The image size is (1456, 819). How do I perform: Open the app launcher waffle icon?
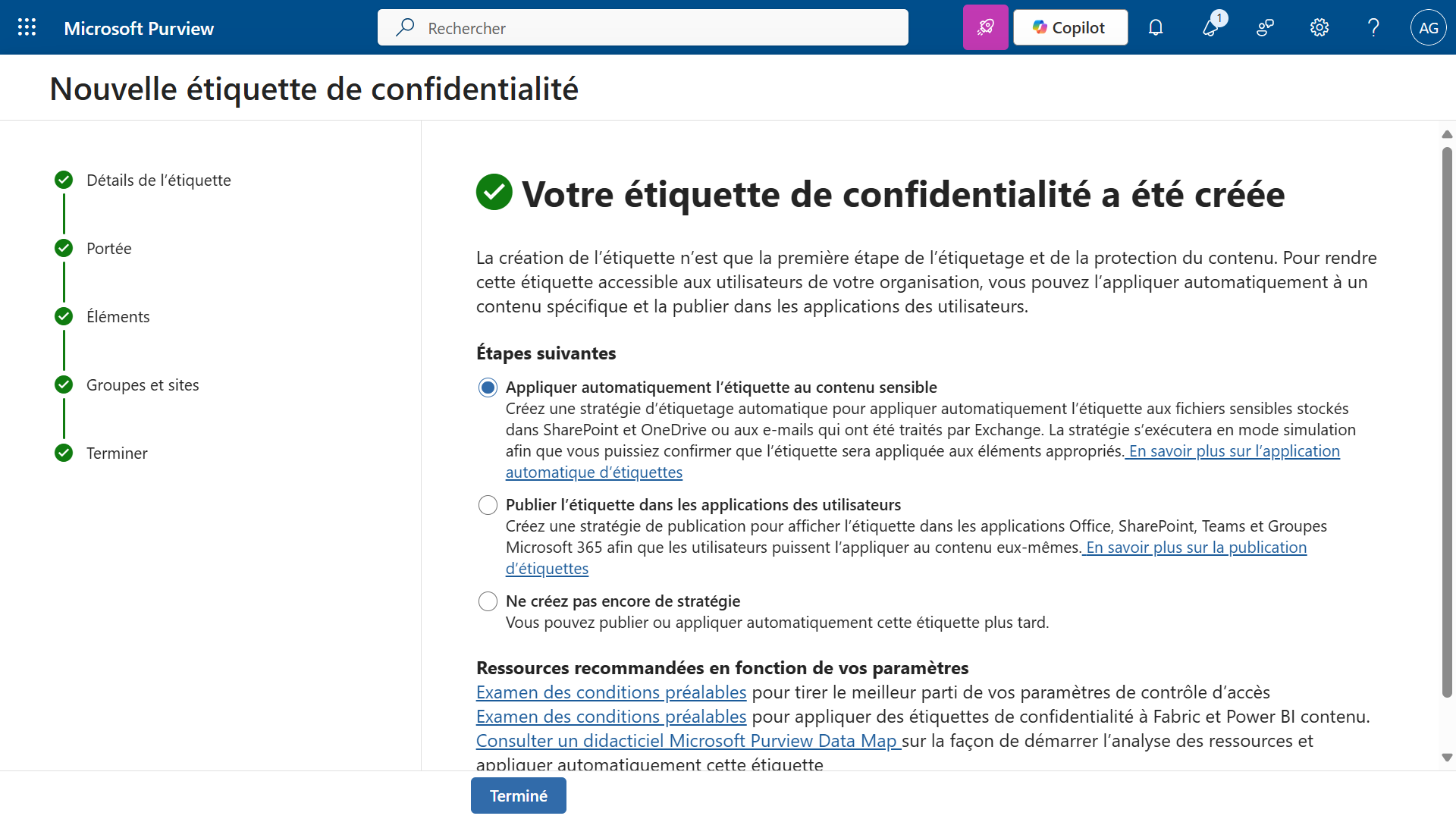click(27, 28)
